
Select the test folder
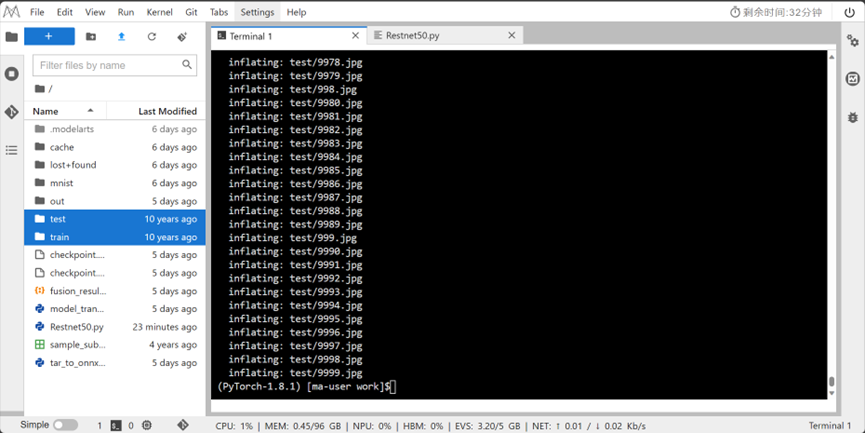[115, 219]
